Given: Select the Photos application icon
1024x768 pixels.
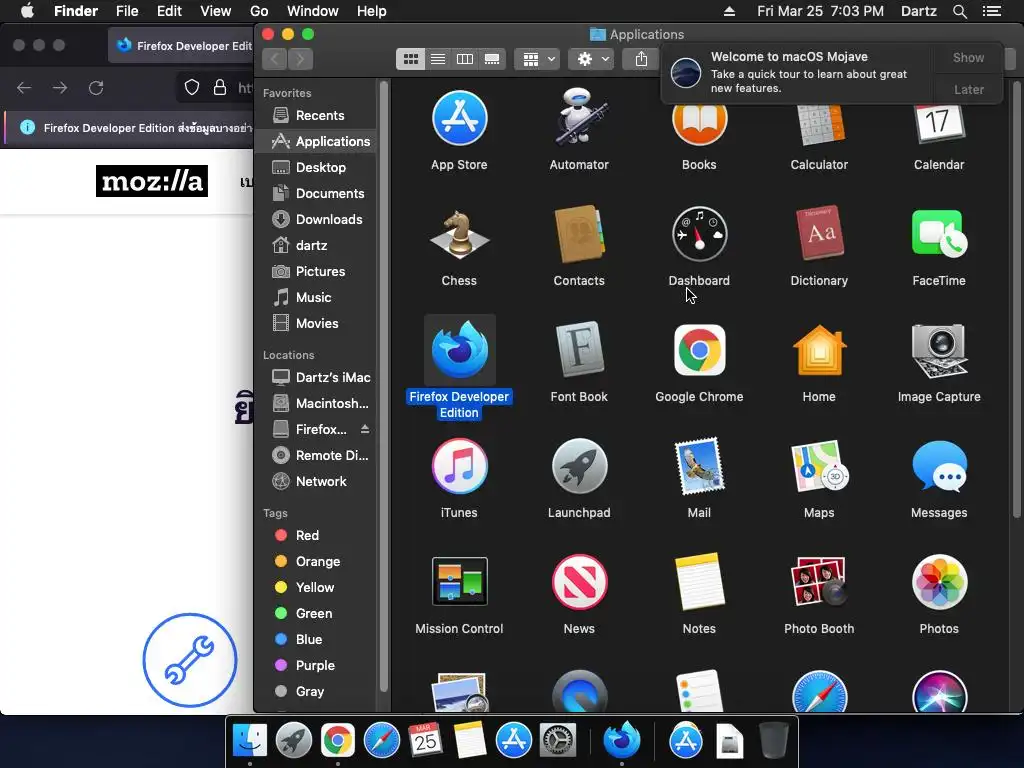Looking at the screenshot, I should (938, 581).
